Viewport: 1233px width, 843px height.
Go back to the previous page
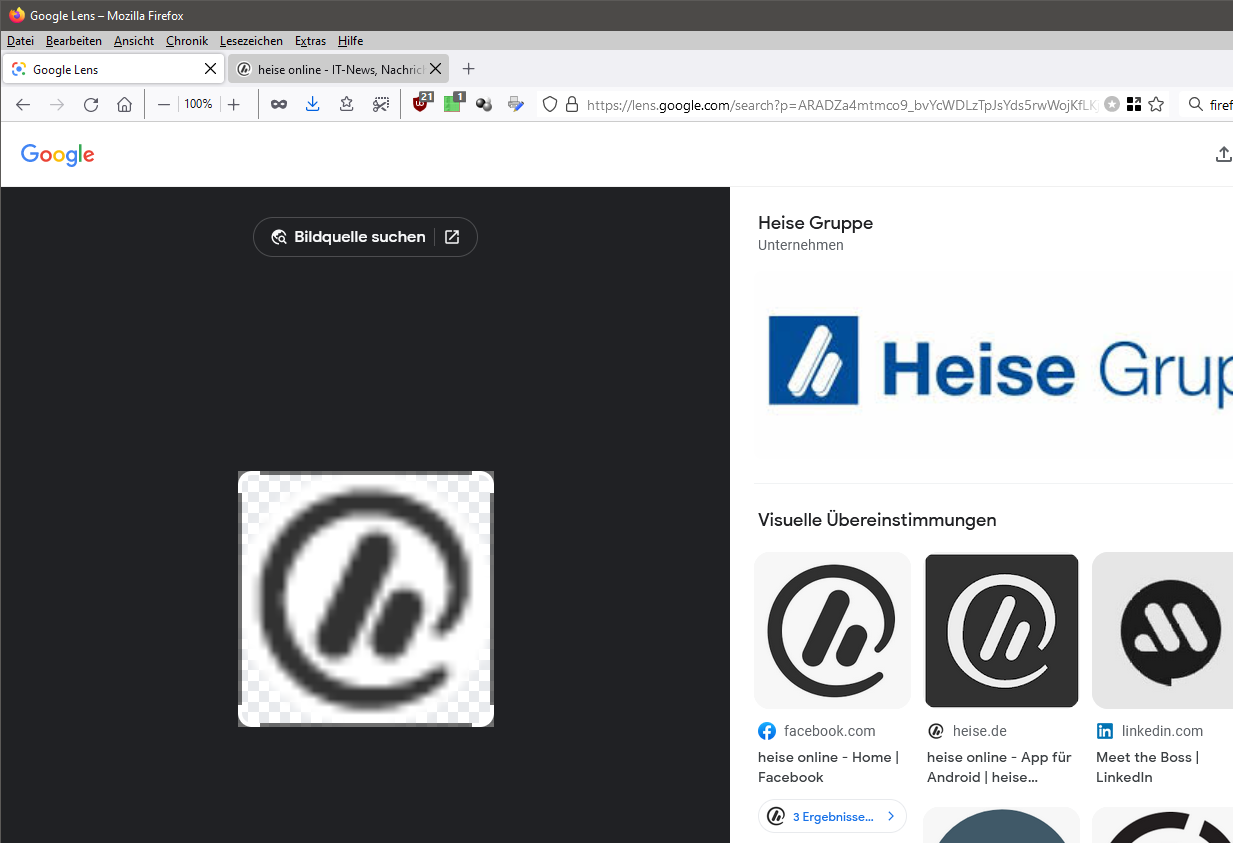[23, 104]
